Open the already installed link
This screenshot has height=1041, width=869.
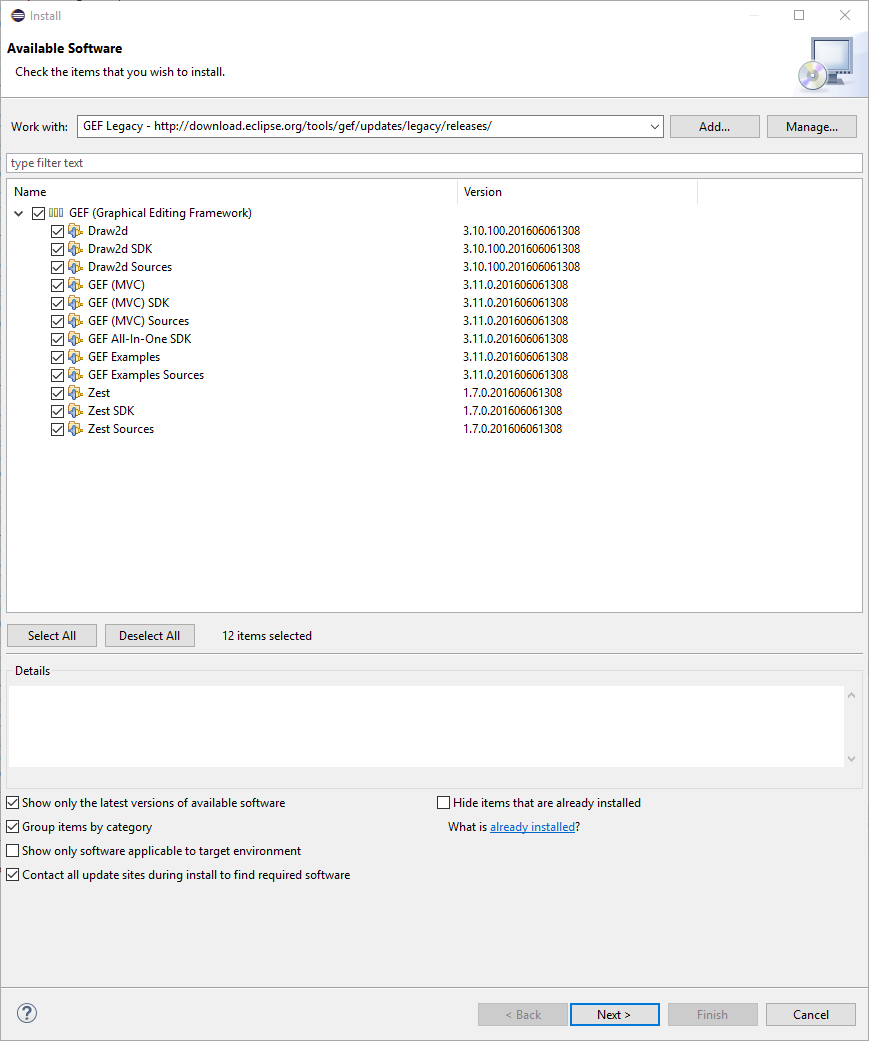[x=532, y=827]
